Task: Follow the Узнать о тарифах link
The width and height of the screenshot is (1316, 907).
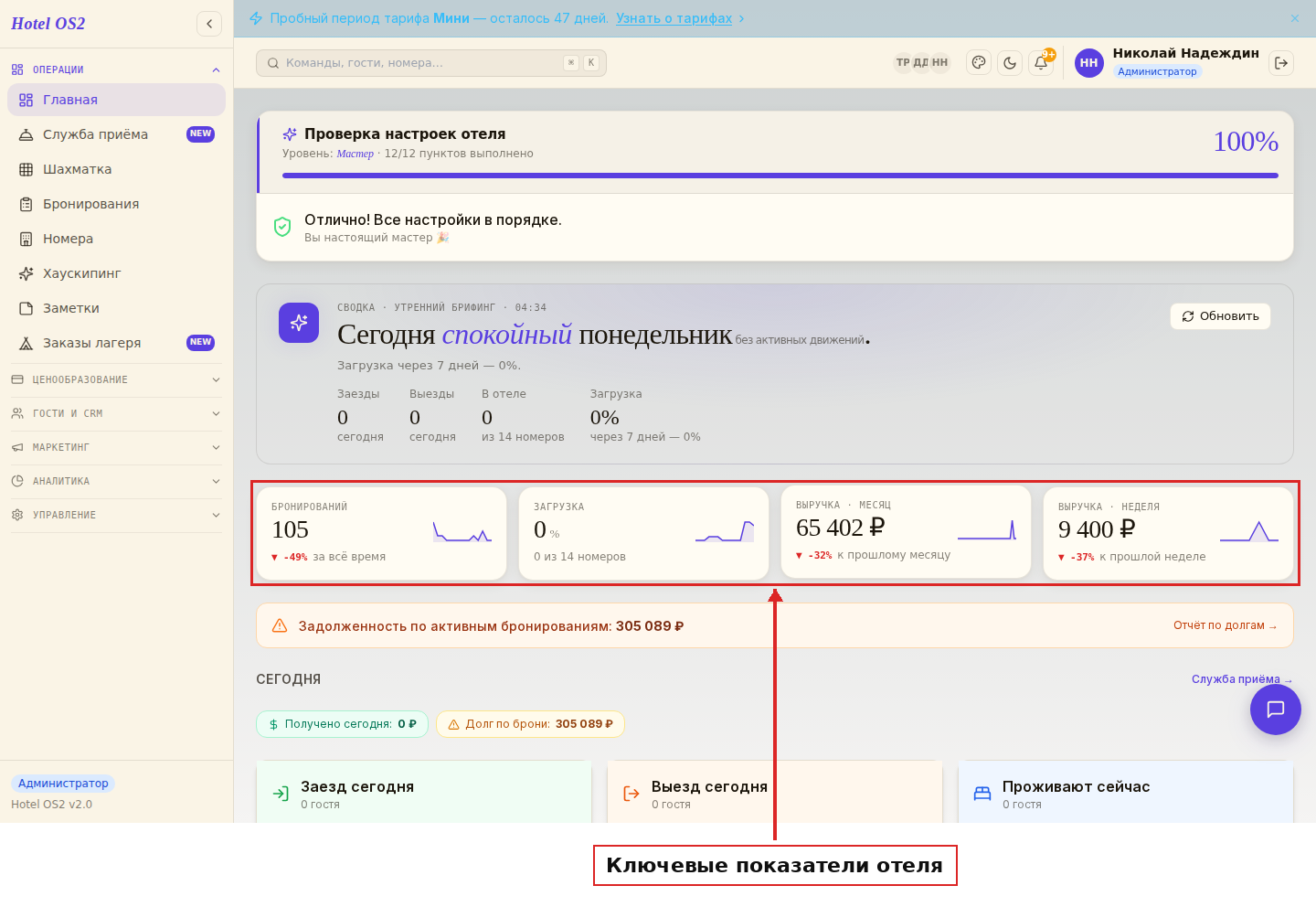Action: coord(674,18)
